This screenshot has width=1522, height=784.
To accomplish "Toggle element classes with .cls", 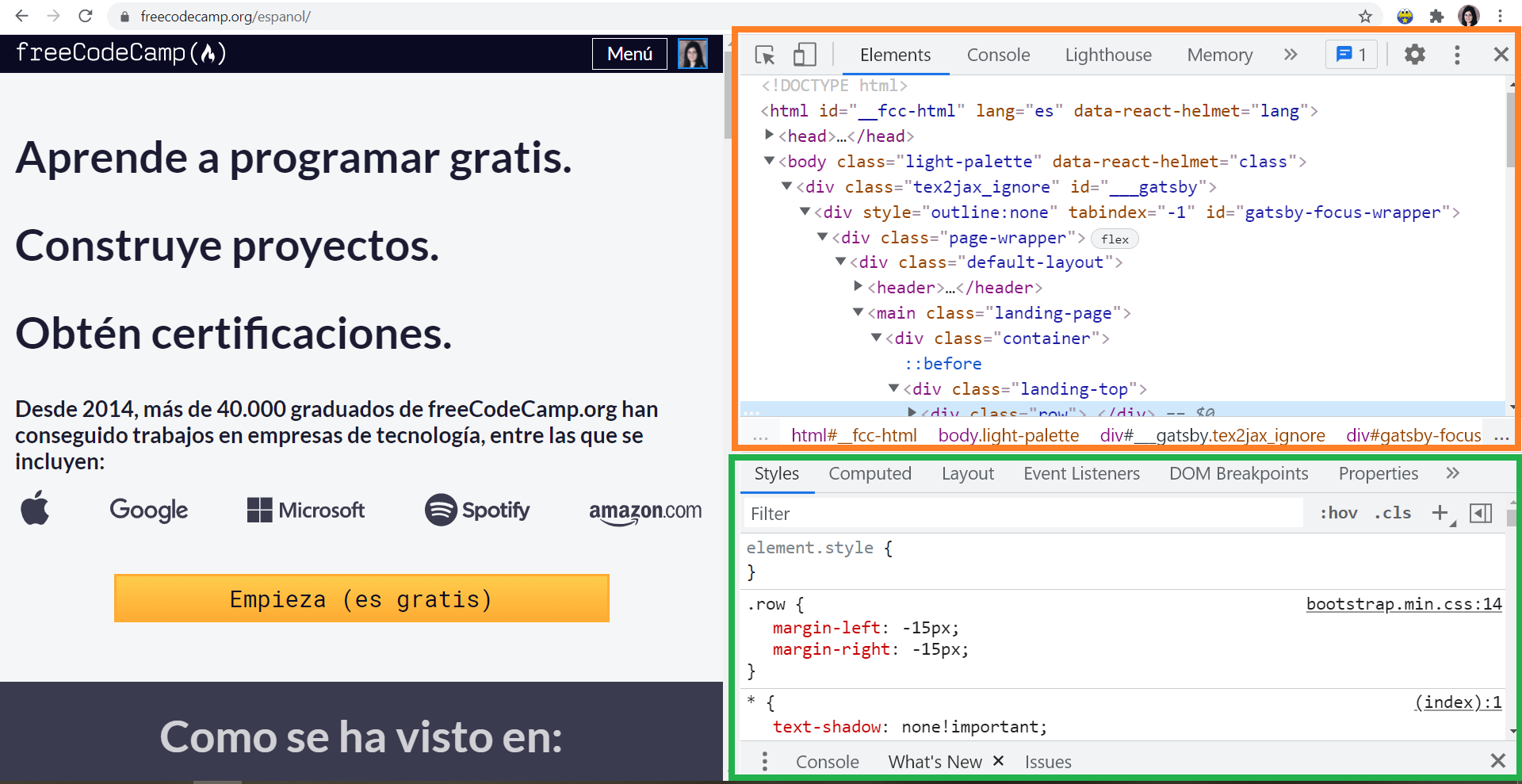I will 1392,513.
